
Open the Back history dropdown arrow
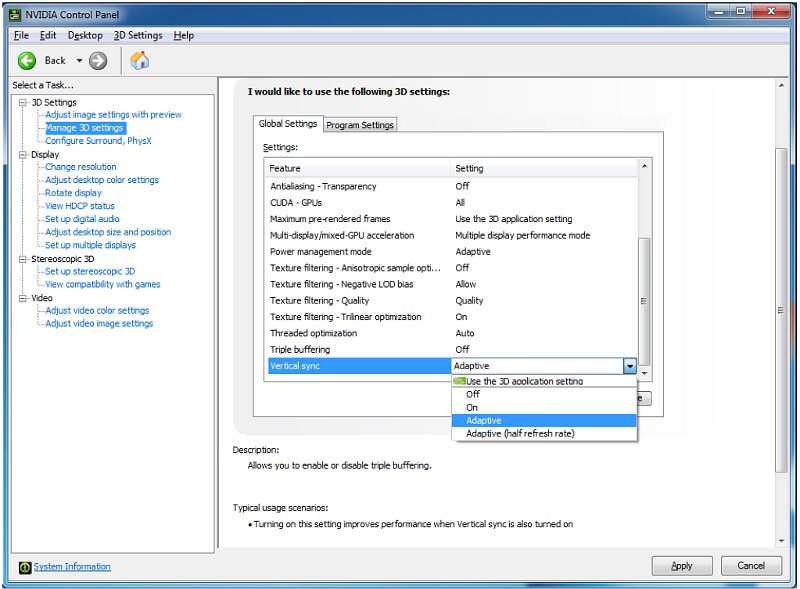pyautogui.click(x=80, y=61)
